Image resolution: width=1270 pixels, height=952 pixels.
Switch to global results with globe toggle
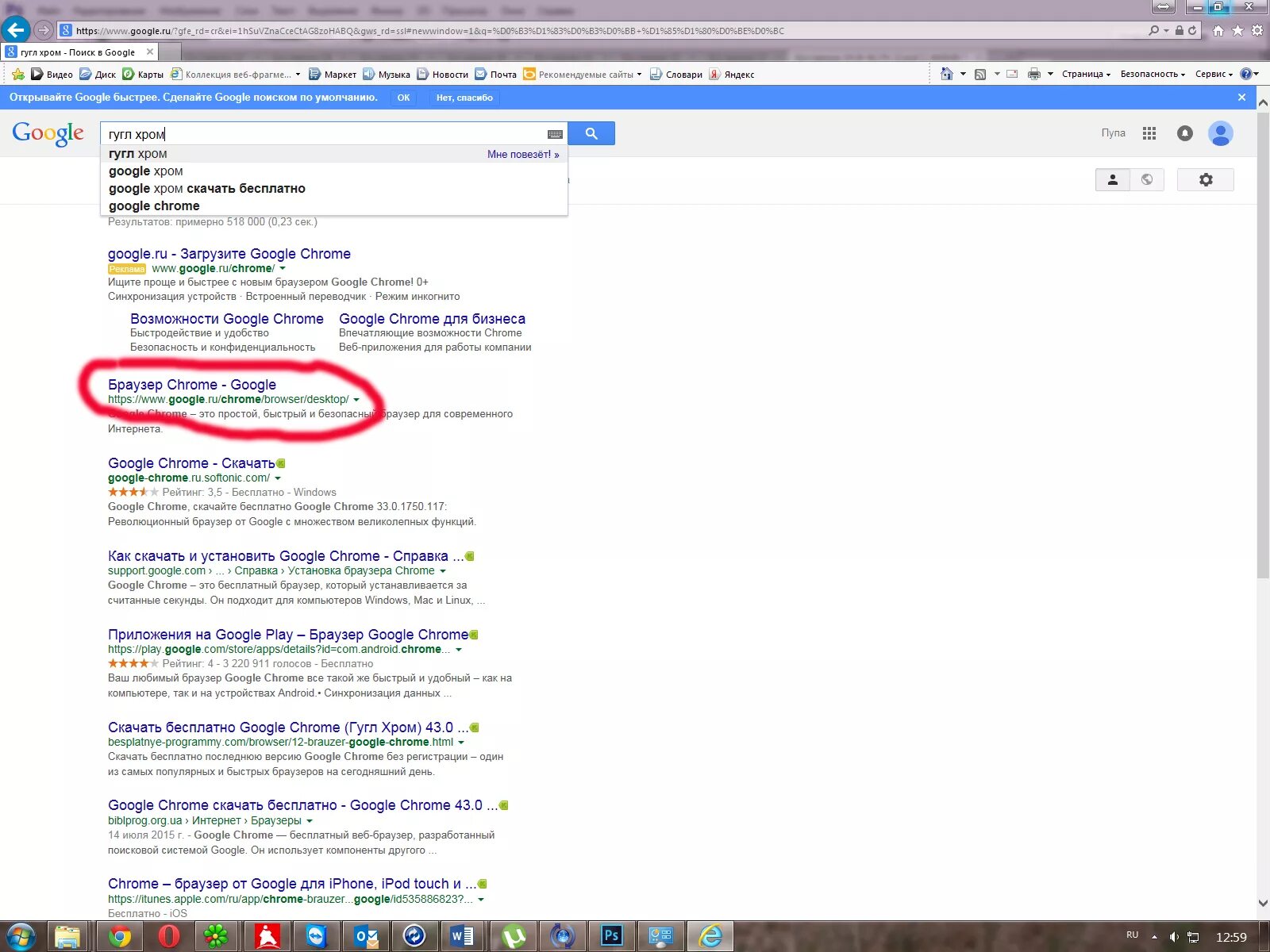click(x=1147, y=180)
